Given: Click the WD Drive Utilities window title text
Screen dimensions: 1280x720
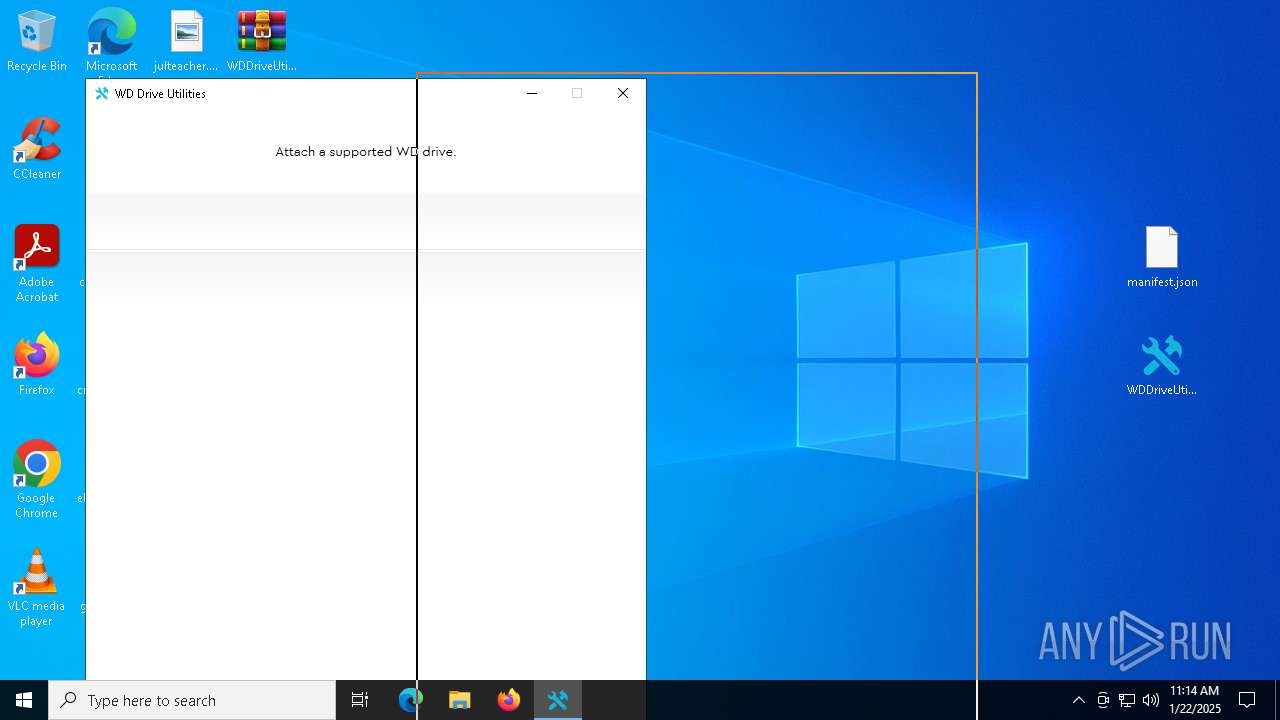Looking at the screenshot, I should point(160,94).
